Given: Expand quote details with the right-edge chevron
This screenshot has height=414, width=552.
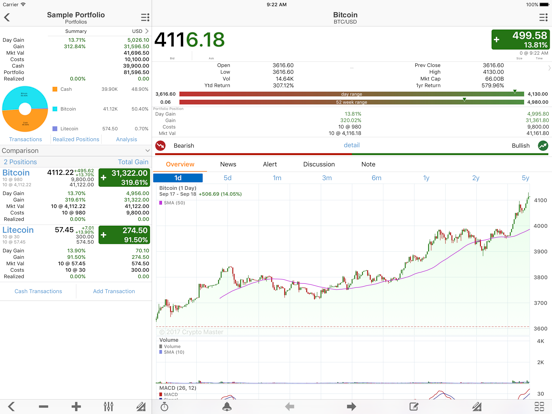Looking at the screenshot, I should click(549, 68).
